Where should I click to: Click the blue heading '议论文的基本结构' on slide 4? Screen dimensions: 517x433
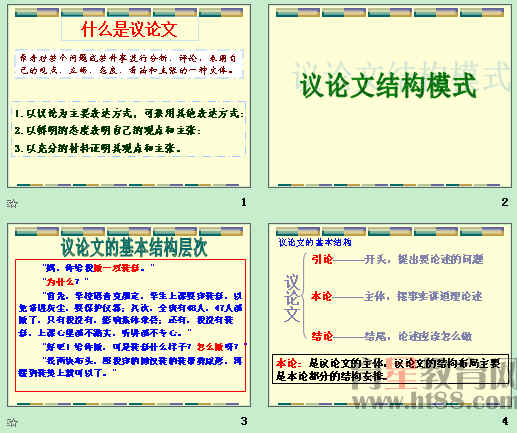click(x=315, y=242)
